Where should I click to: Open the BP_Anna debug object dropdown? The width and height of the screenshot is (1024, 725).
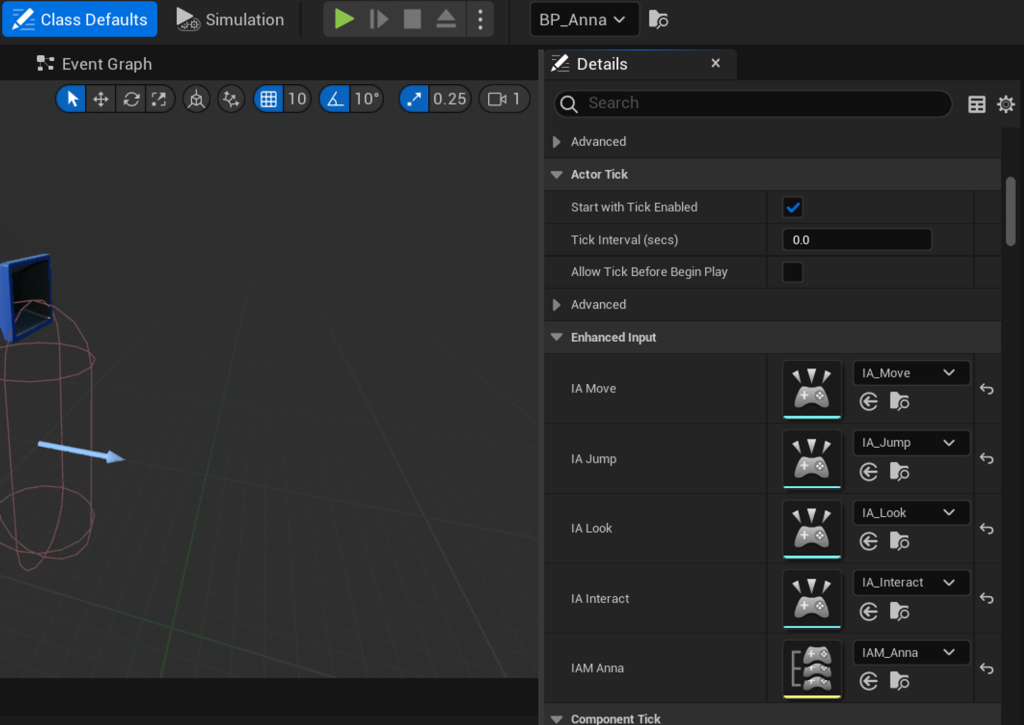tap(584, 19)
